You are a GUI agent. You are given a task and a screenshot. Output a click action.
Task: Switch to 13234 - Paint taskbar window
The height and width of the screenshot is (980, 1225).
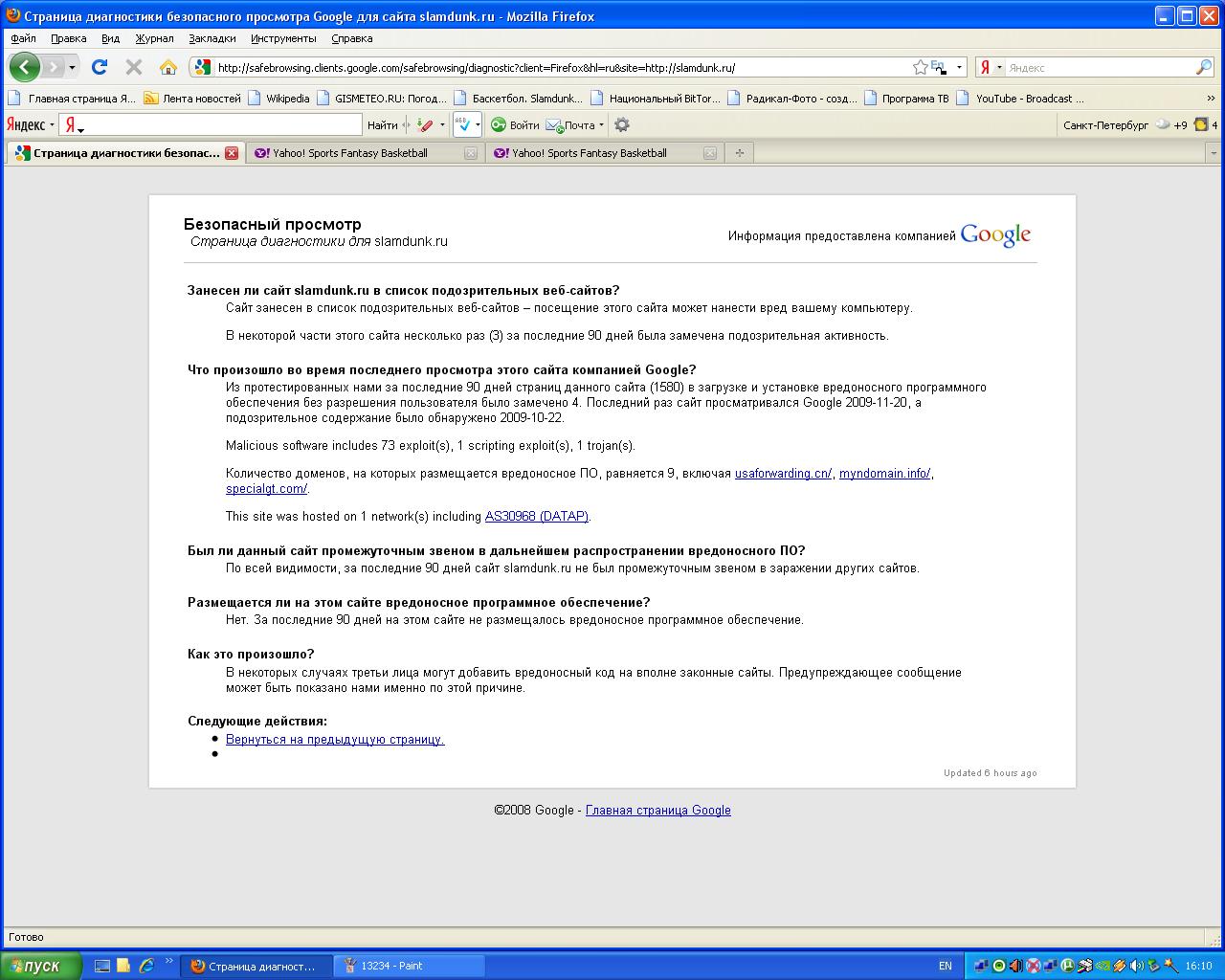[409, 967]
